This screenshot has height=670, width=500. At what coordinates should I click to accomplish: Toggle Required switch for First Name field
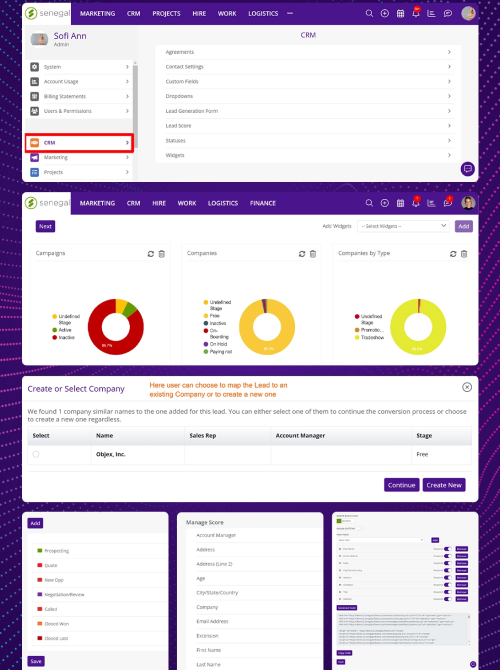click(448, 549)
